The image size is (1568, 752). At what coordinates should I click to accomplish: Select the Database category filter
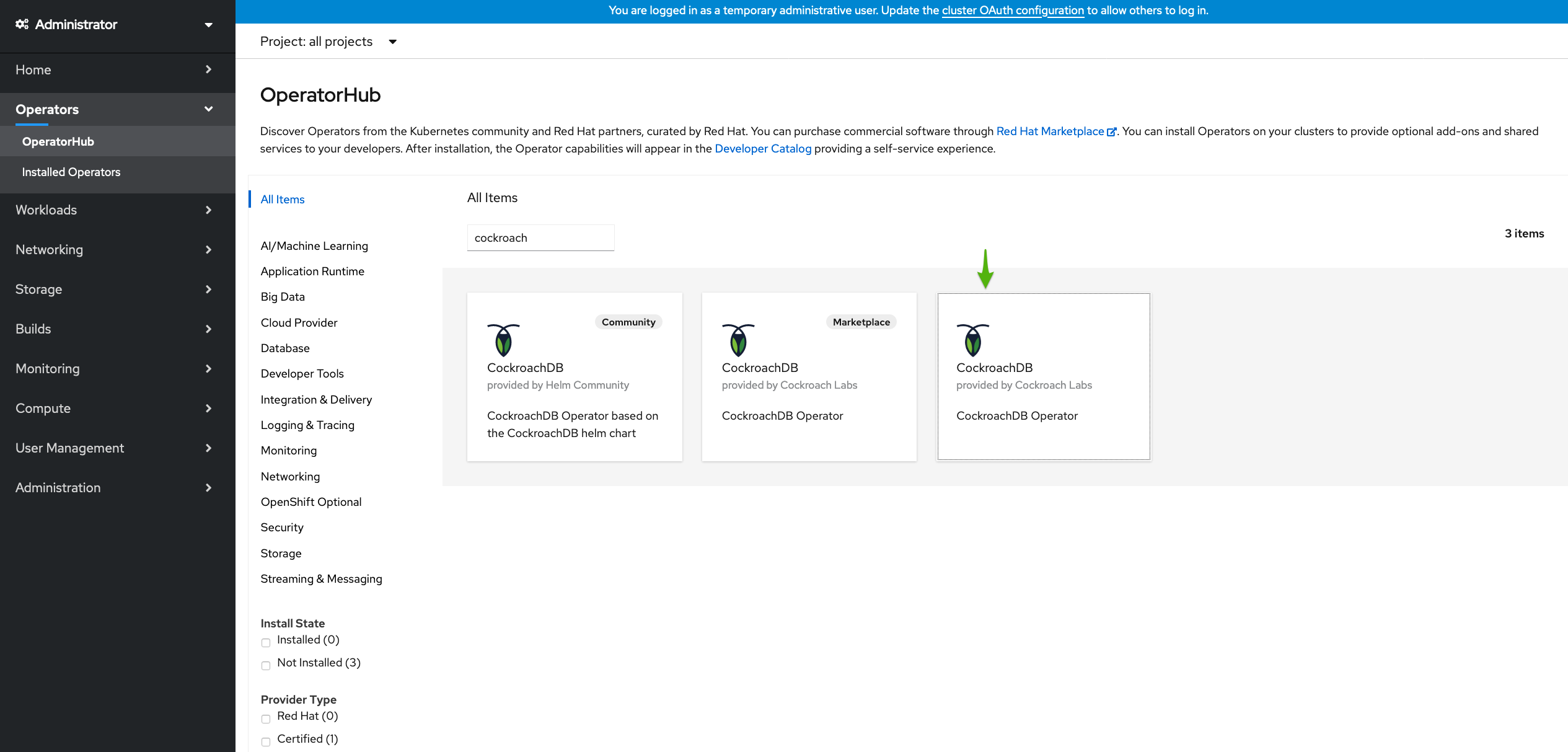click(285, 347)
